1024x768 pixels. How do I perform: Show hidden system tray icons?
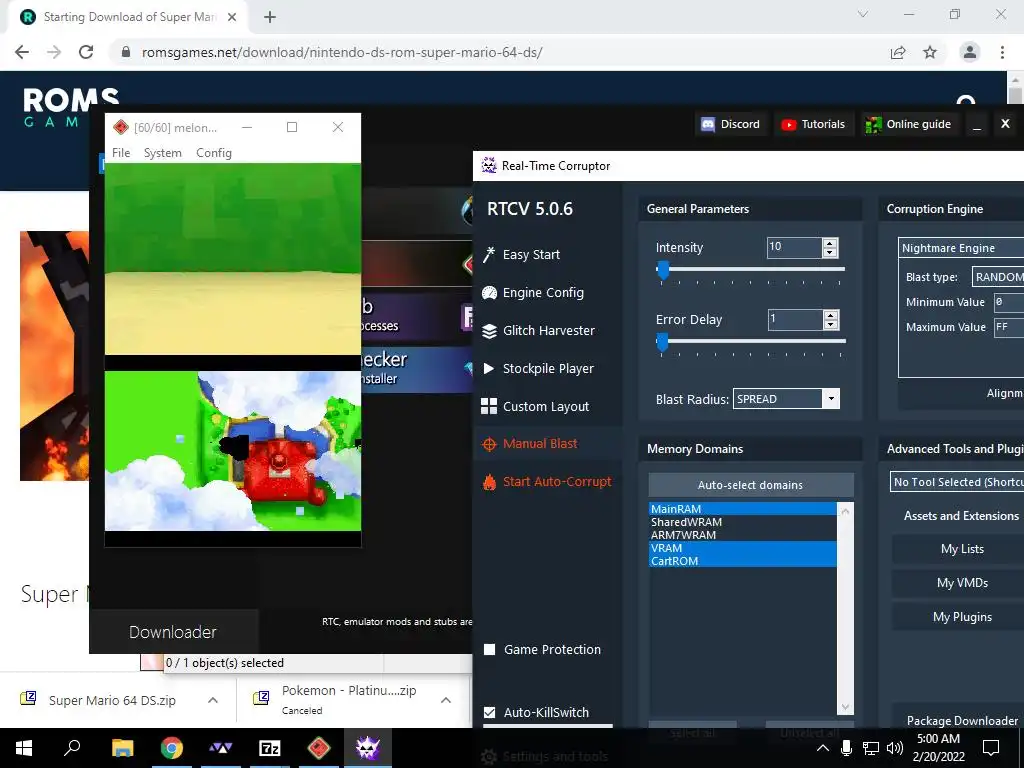(823, 748)
